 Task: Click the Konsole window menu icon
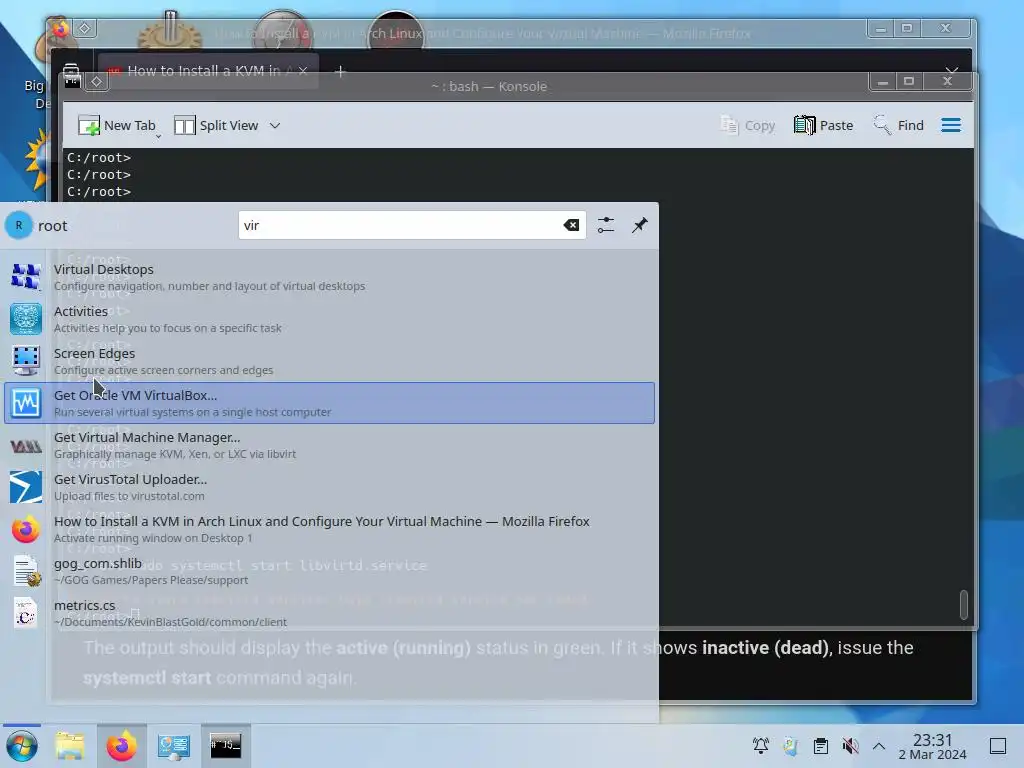click(72, 81)
